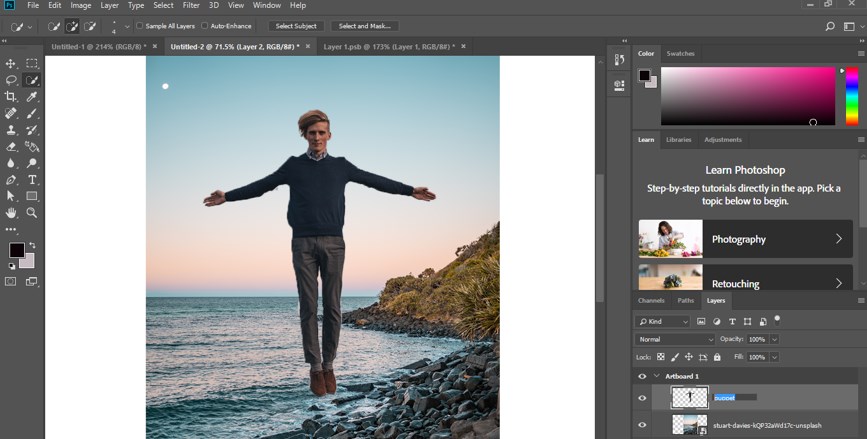Viewport: 867px width, 439px height.
Task: Switch to the Channels tab
Action: (x=651, y=300)
